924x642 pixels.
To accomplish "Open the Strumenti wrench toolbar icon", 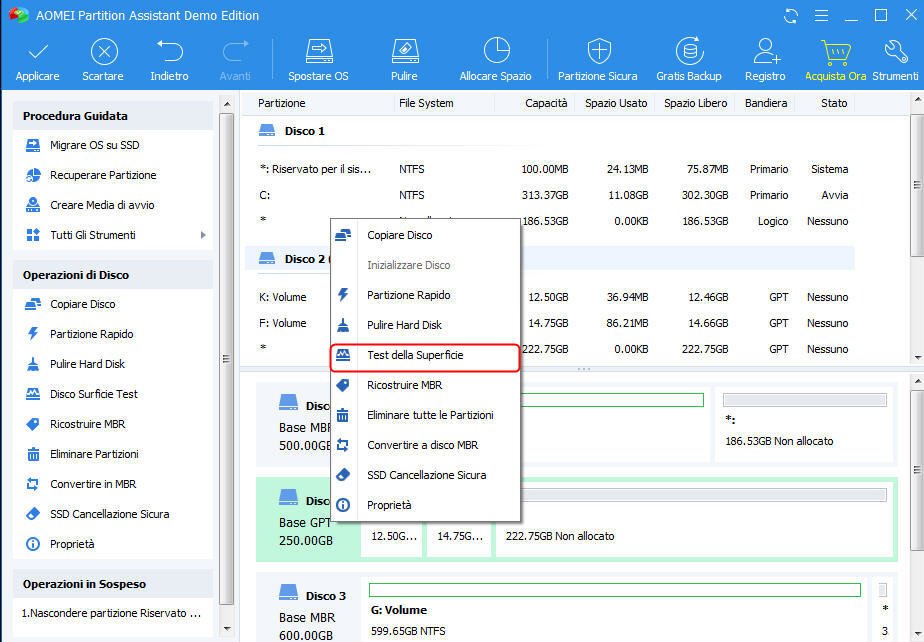I will (896, 52).
